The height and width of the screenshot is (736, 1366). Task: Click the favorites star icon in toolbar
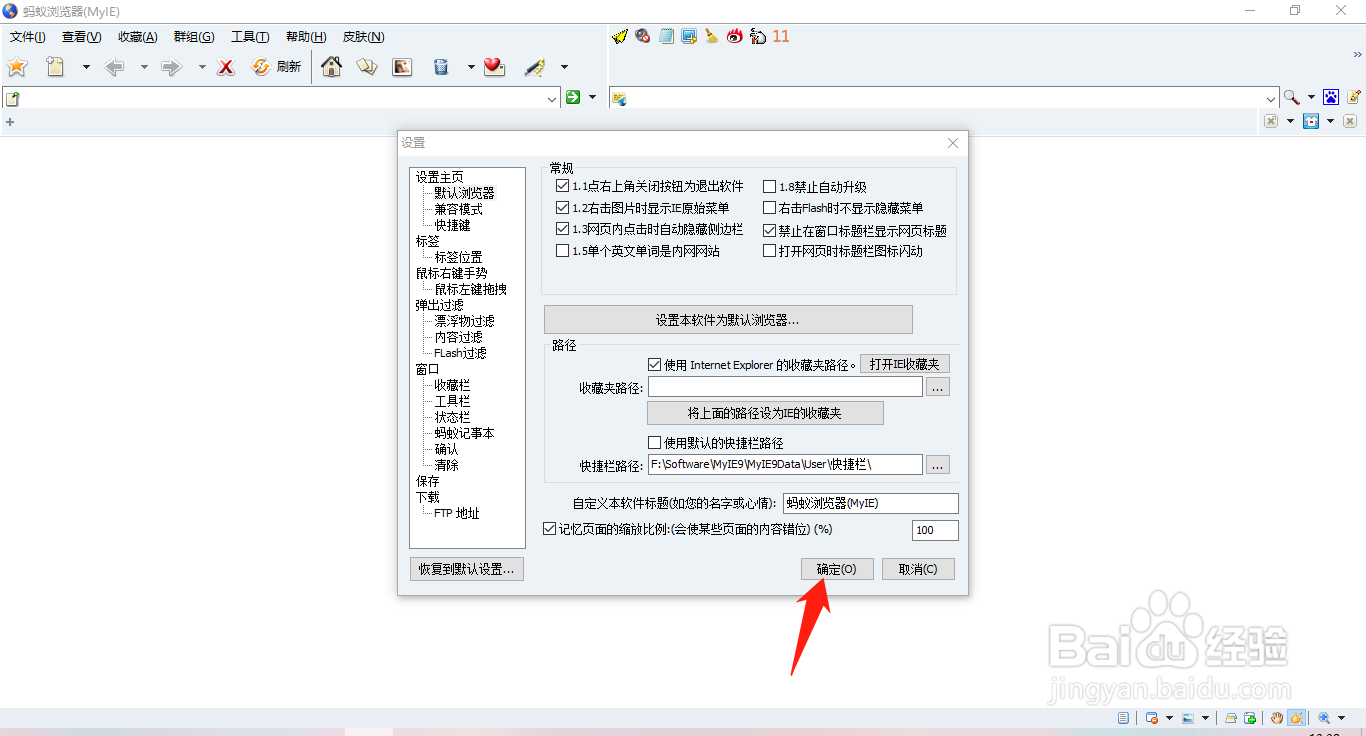(17, 67)
